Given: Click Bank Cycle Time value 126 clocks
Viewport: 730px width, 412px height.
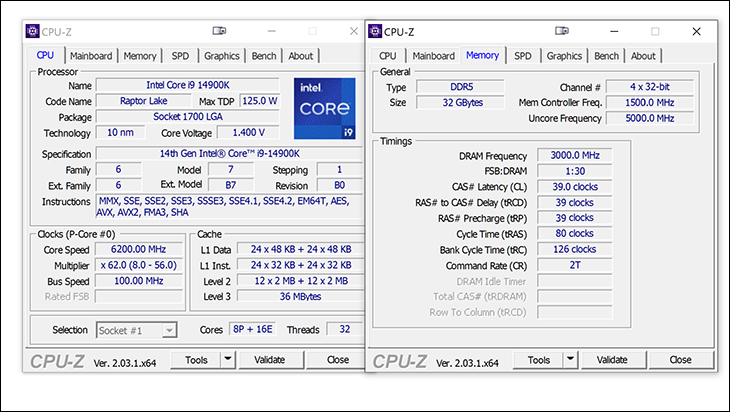Looking at the screenshot, I should [x=575, y=250].
